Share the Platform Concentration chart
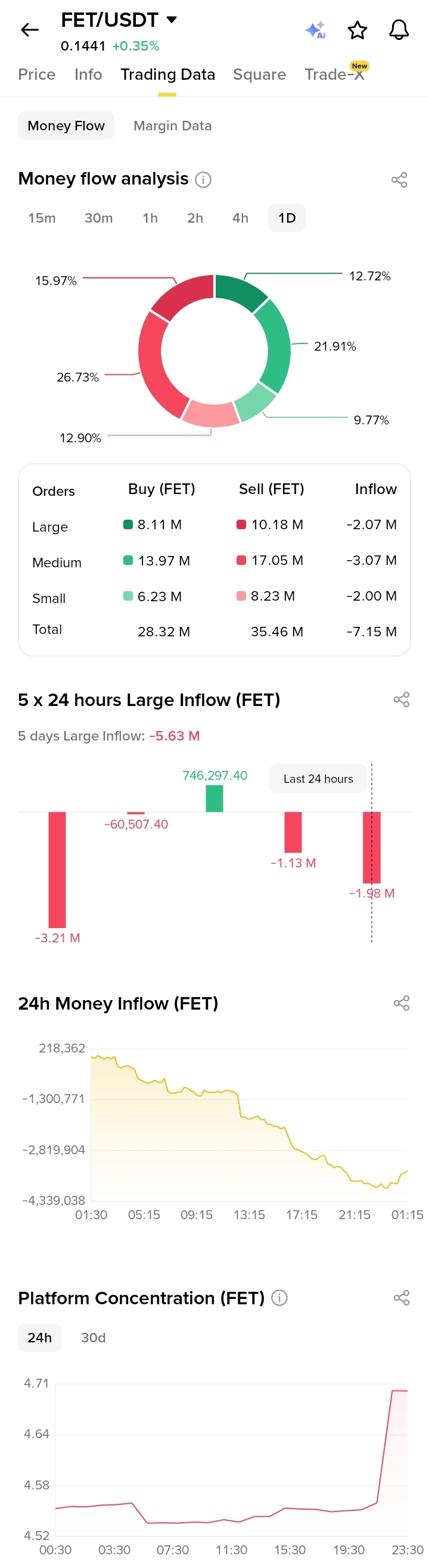429x1568 pixels. pos(401,1298)
